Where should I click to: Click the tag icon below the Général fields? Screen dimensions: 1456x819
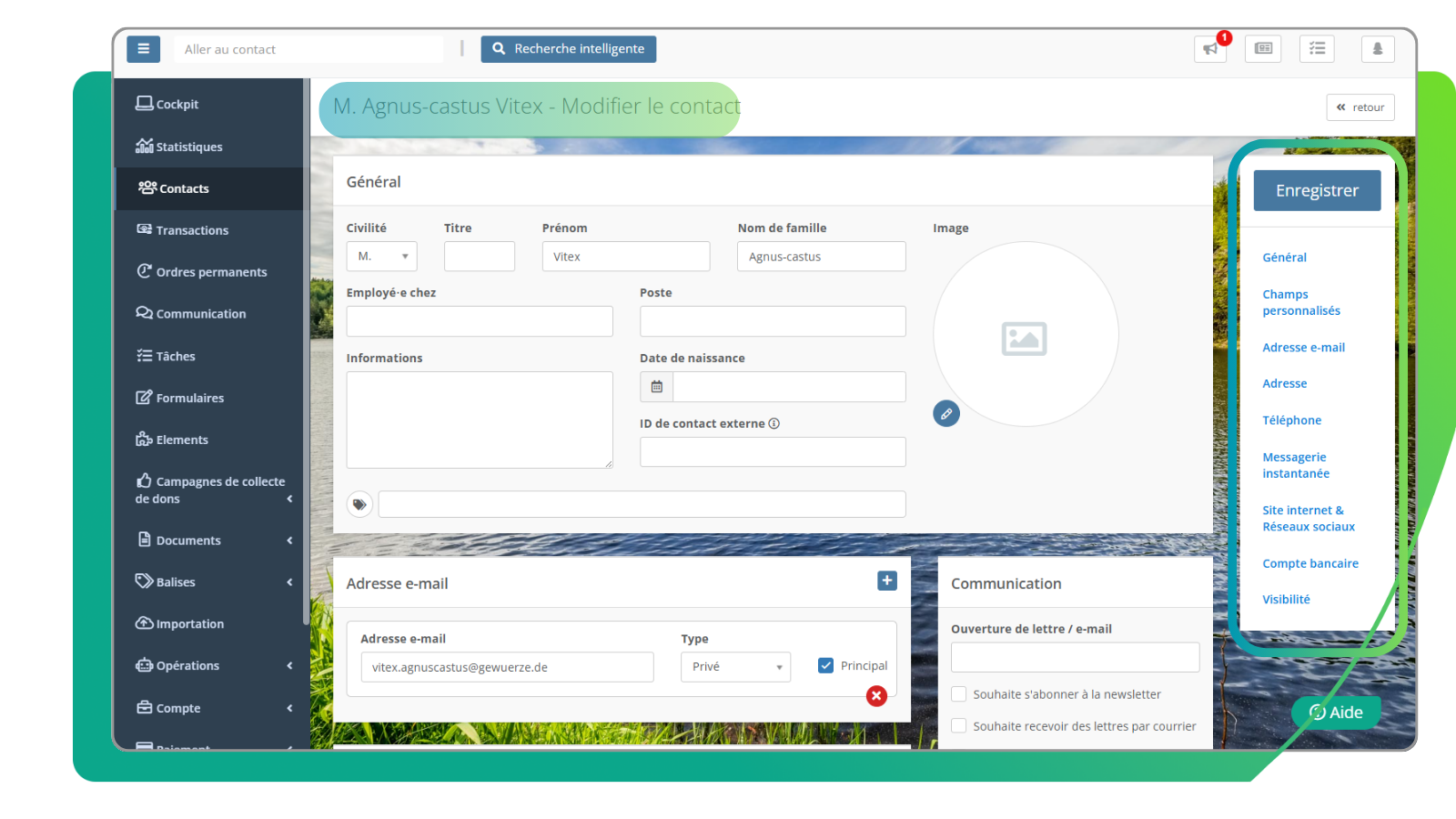[x=359, y=503]
